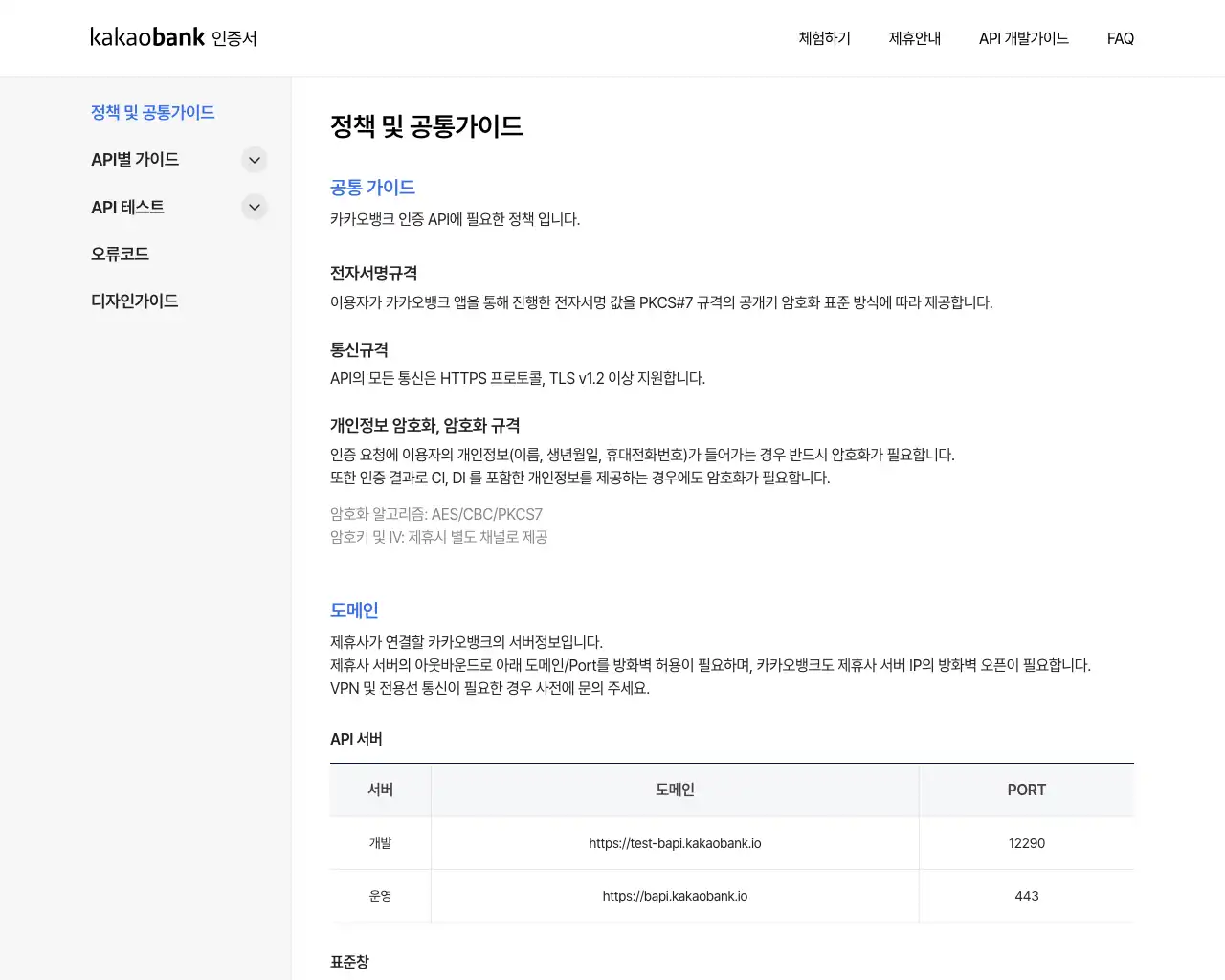The width and height of the screenshot is (1225, 980).
Task: Click the PORT column header
Action: point(1026,790)
